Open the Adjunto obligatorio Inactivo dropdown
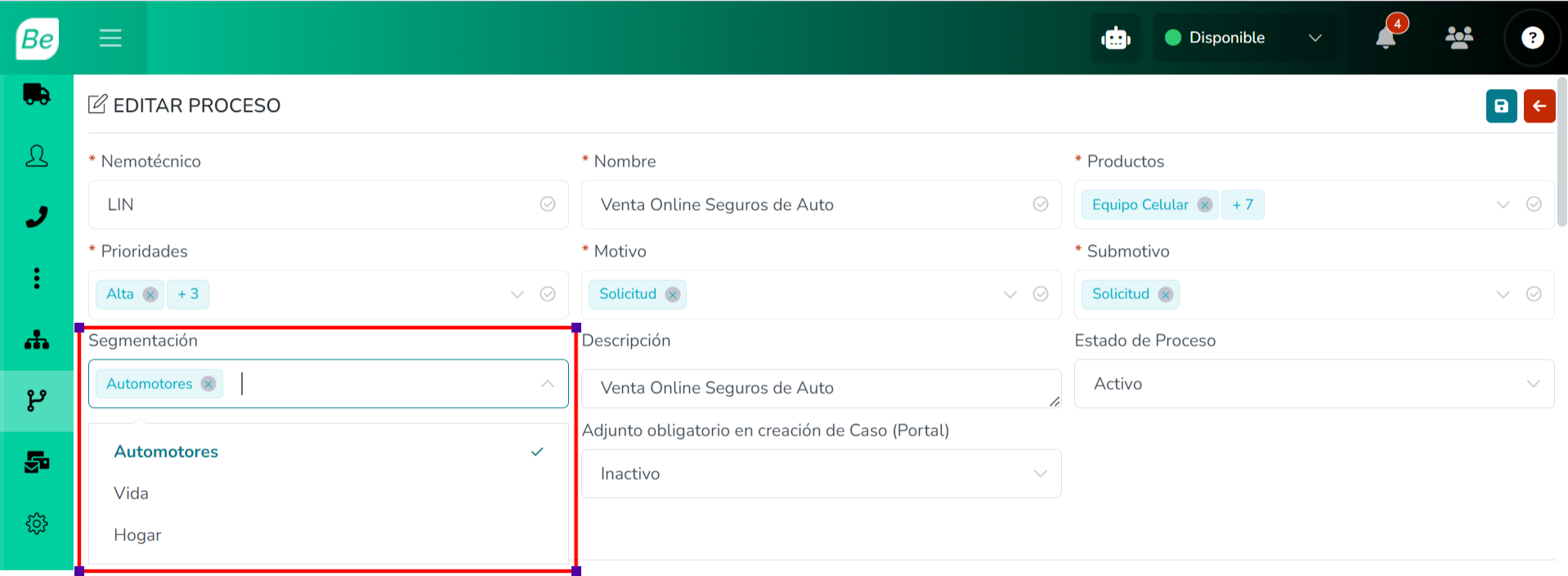 821,474
